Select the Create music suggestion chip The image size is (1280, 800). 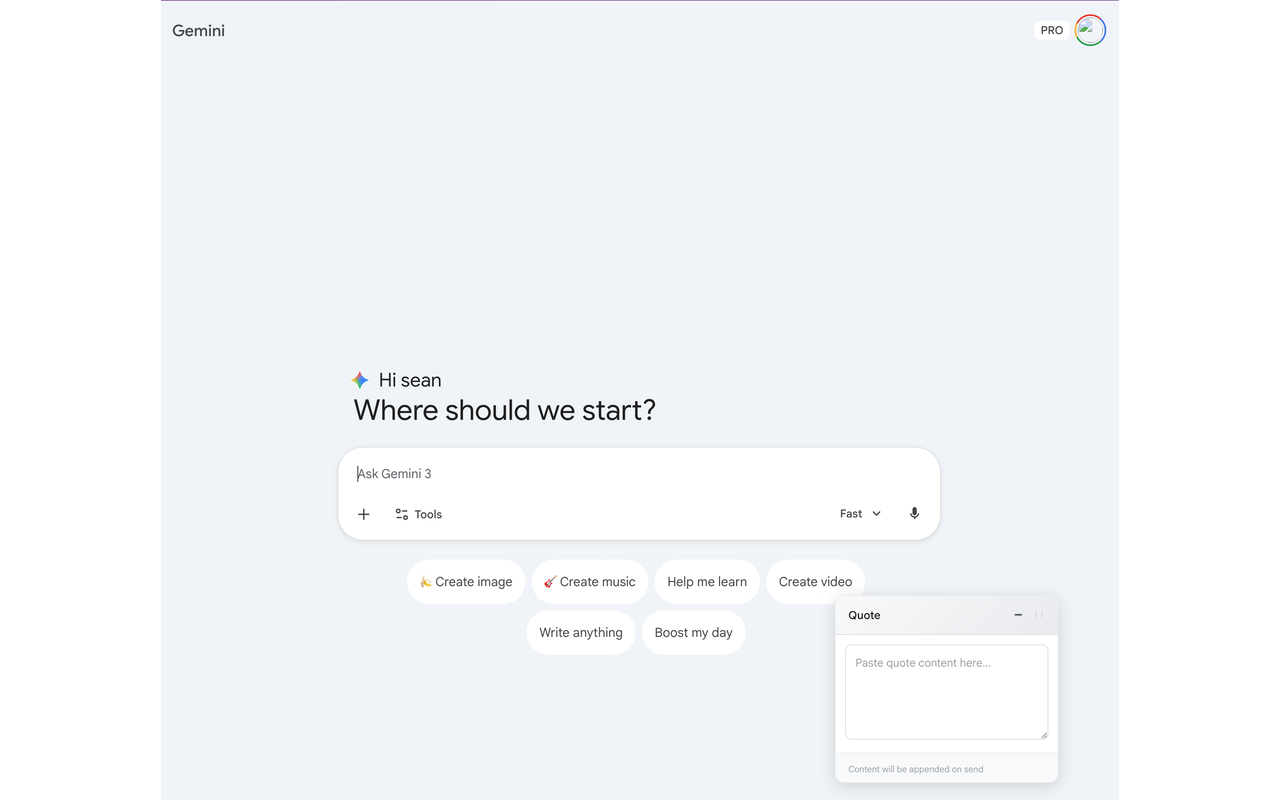pos(590,582)
